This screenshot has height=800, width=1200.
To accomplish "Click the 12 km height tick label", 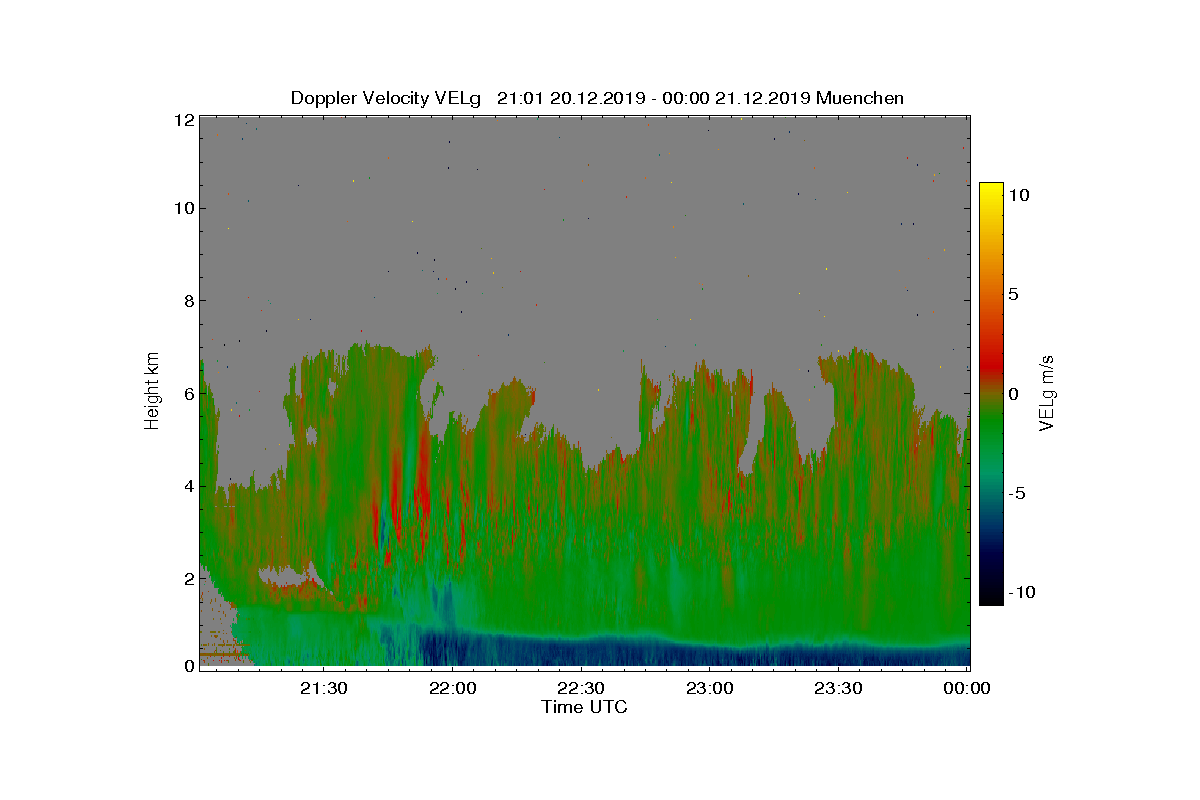I will (183, 120).
